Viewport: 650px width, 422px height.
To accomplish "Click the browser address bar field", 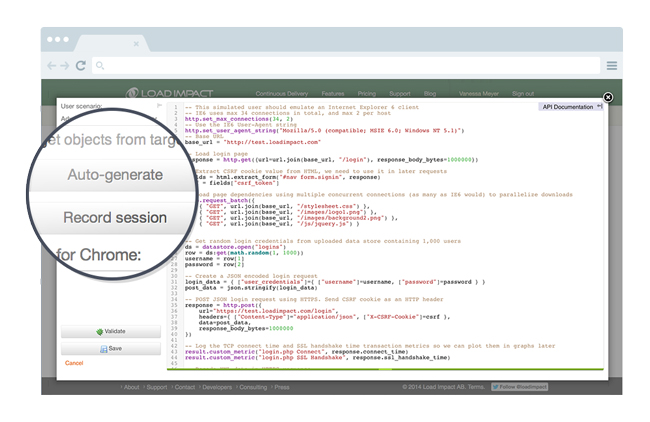I will coord(346,65).
